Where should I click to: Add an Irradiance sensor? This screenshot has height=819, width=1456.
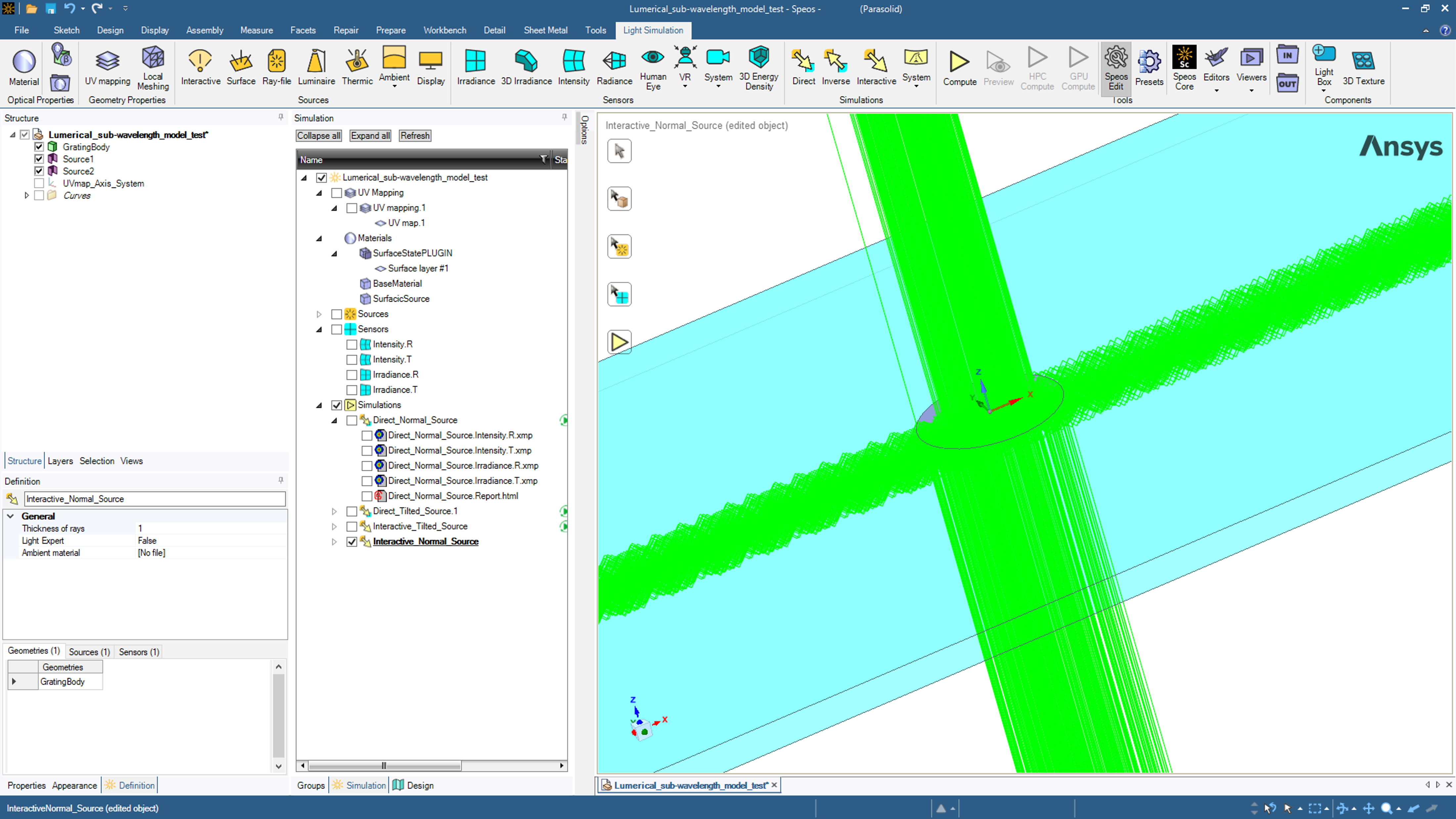tap(476, 67)
